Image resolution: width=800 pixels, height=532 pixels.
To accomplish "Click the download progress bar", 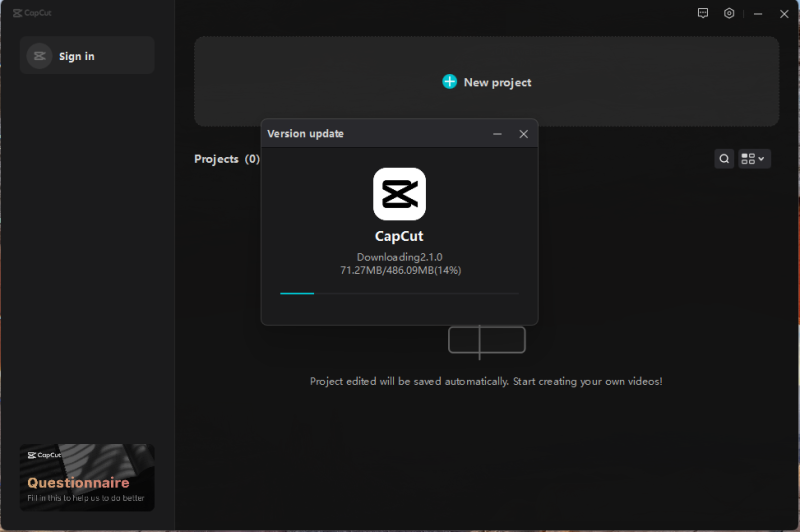I will click(x=399, y=294).
